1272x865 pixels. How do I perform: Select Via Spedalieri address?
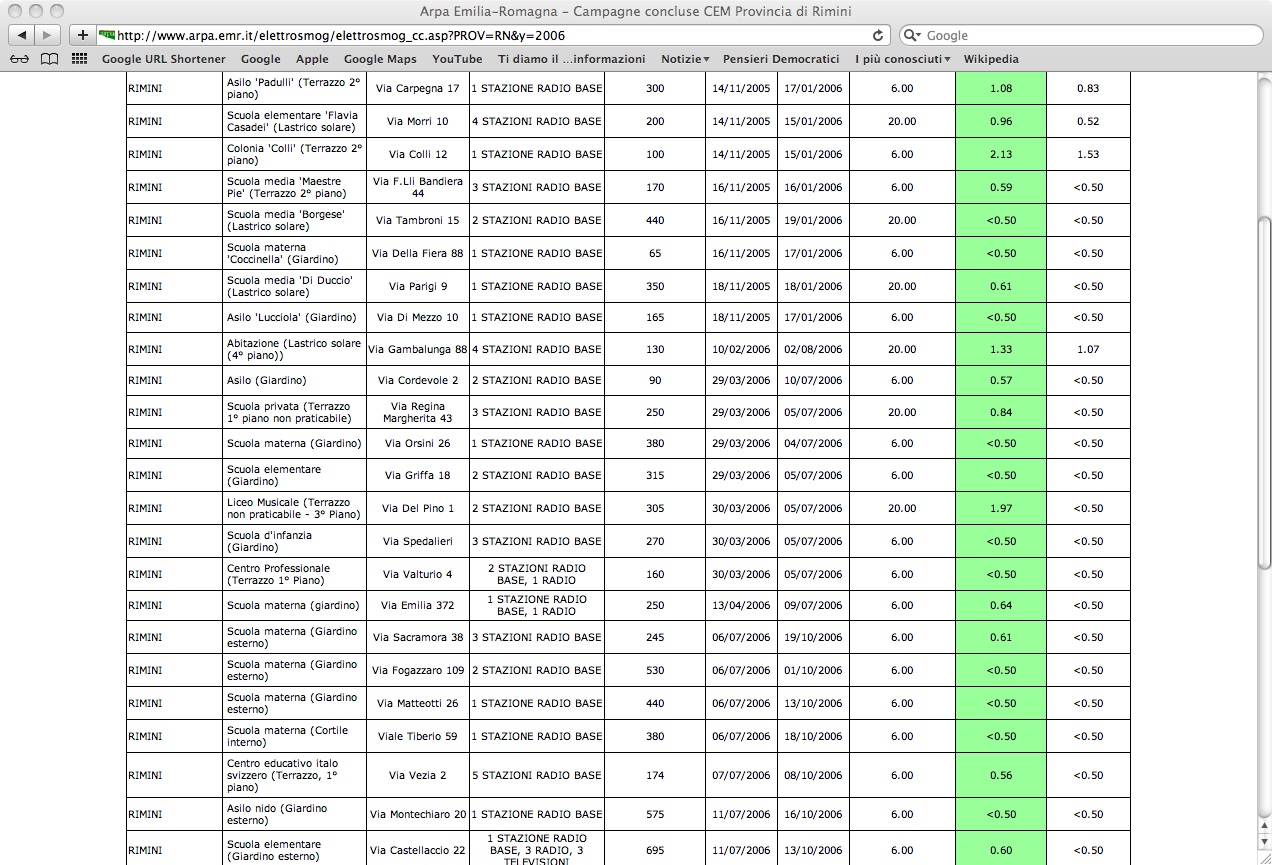tap(417, 541)
